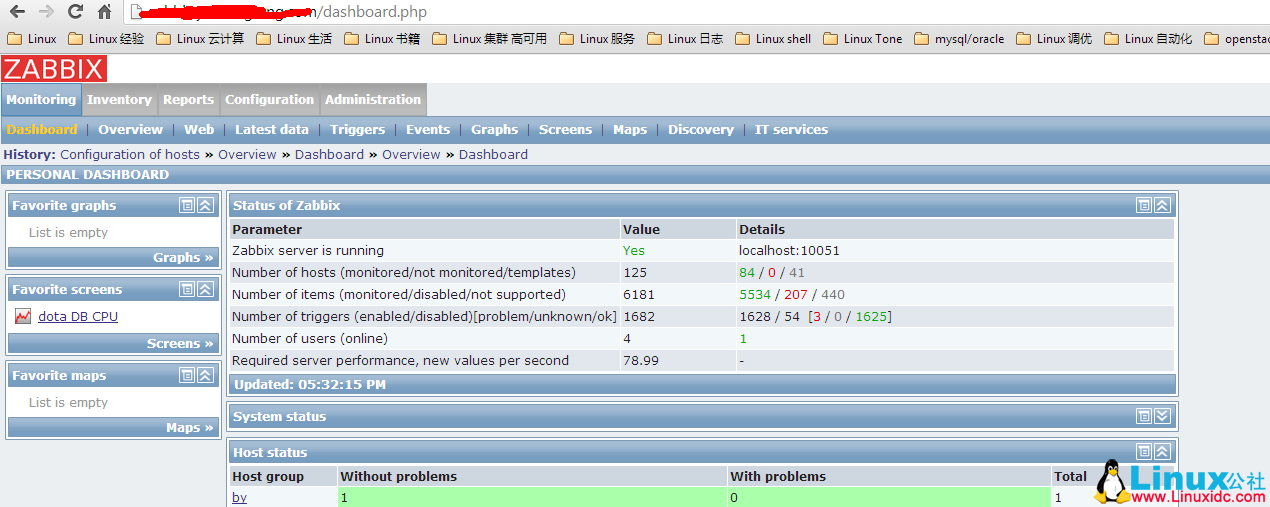Click the last Dashboard history link
The width and height of the screenshot is (1270, 507).
493,154
